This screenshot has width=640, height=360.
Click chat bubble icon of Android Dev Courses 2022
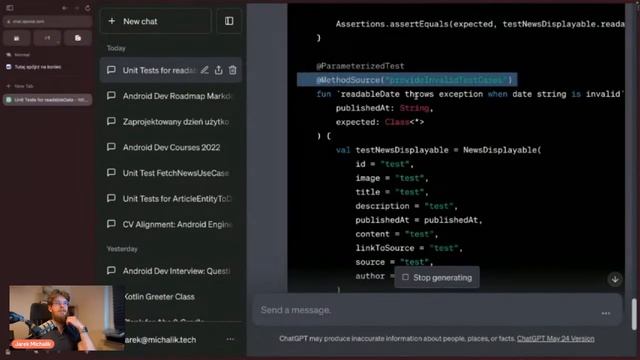[111, 147]
